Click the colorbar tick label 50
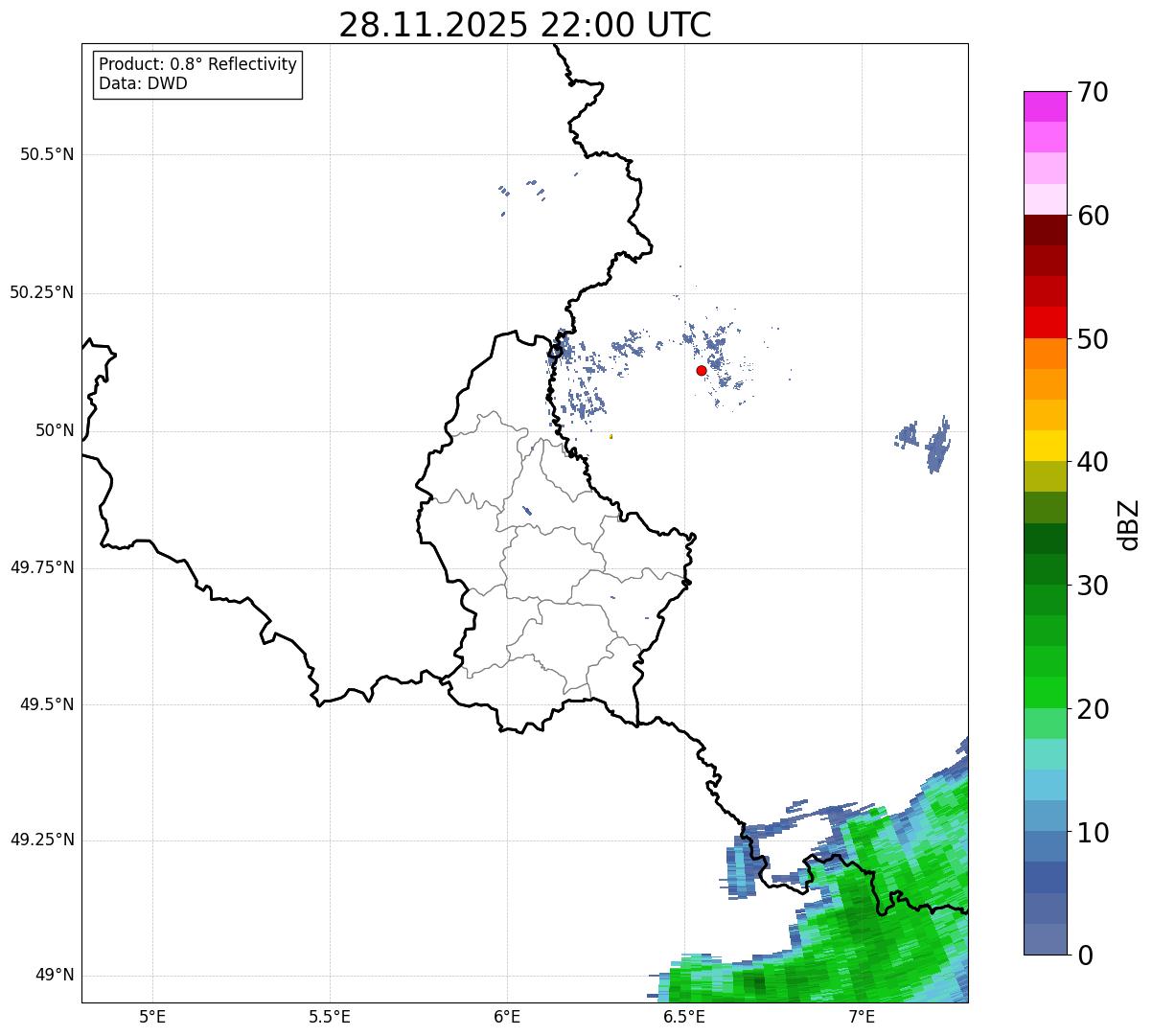The height and width of the screenshot is (1036, 1152). (1093, 339)
